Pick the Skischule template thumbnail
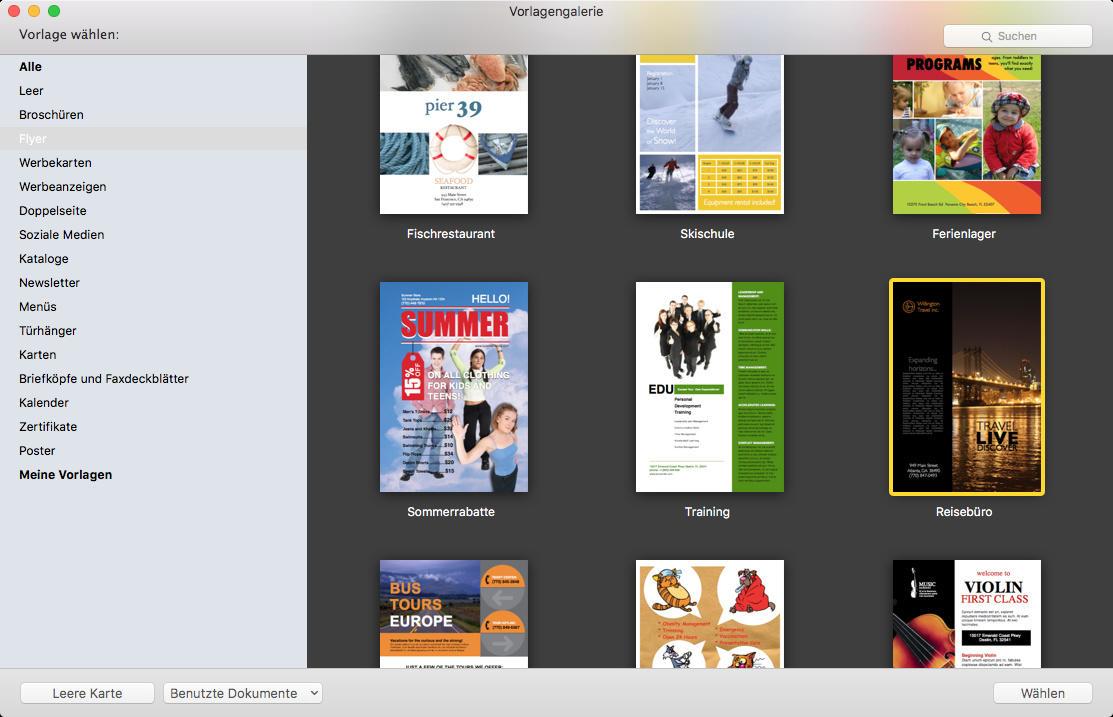 pyautogui.click(x=710, y=134)
